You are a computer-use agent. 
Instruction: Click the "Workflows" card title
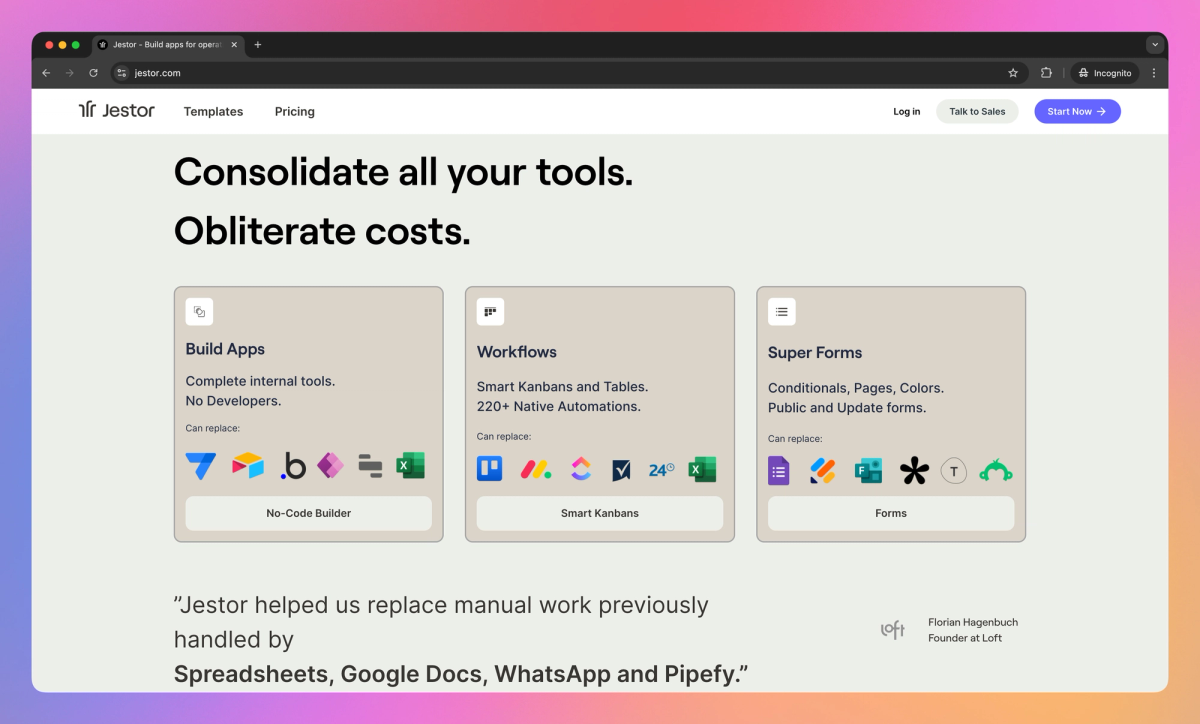[x=517, y=352]
